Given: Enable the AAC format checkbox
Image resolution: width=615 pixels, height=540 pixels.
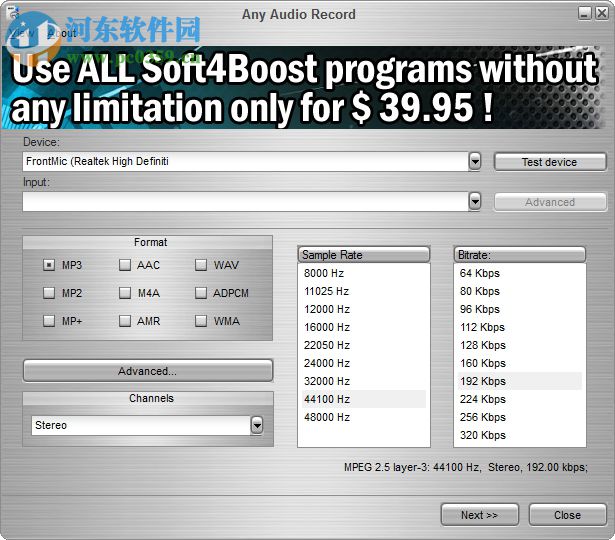Looking at the screenshot, I should (x=125, y=265).
